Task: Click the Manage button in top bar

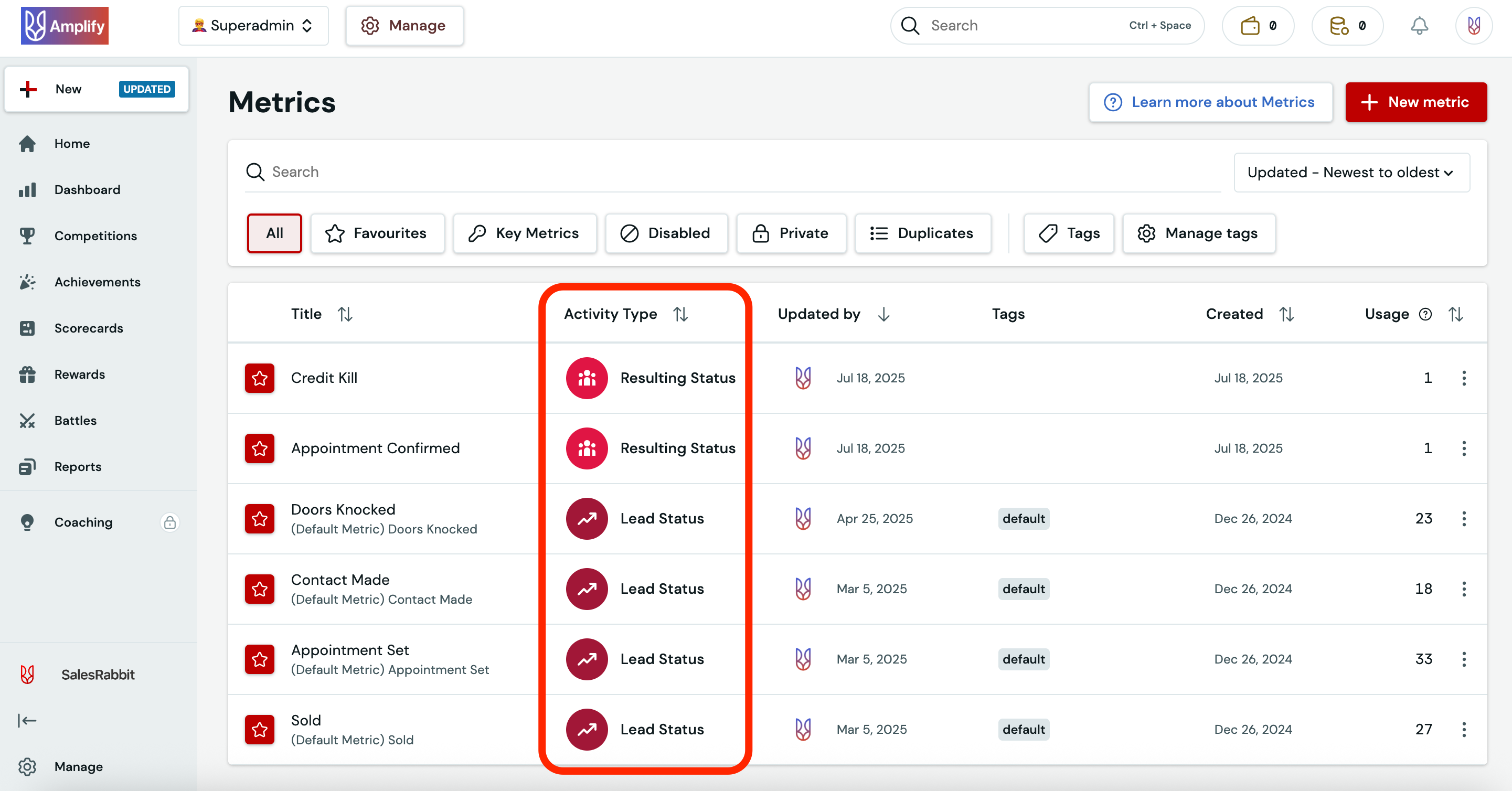Action: point(404,26)
